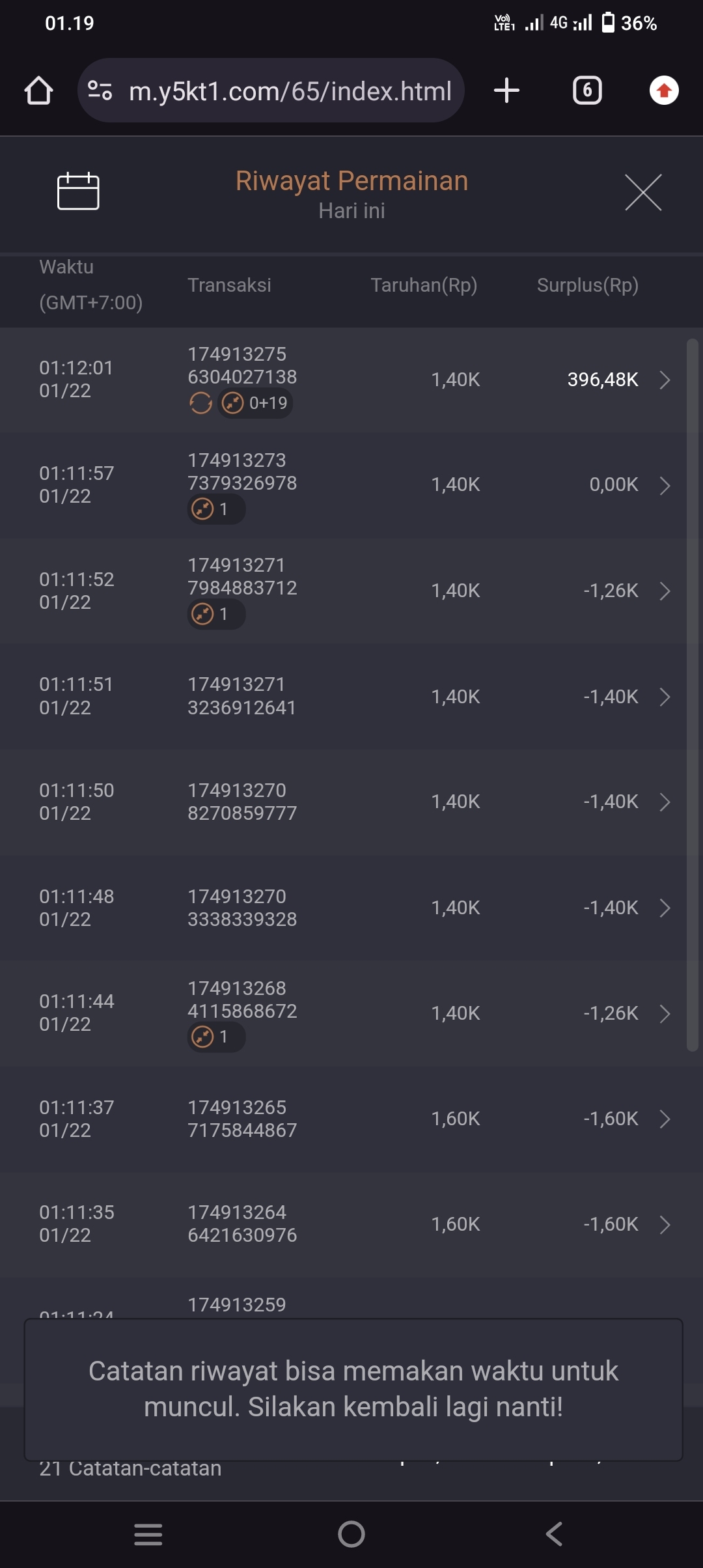Screen dimensions: 703x1568
Task: Tap the browser home icon
Action: 38,91
